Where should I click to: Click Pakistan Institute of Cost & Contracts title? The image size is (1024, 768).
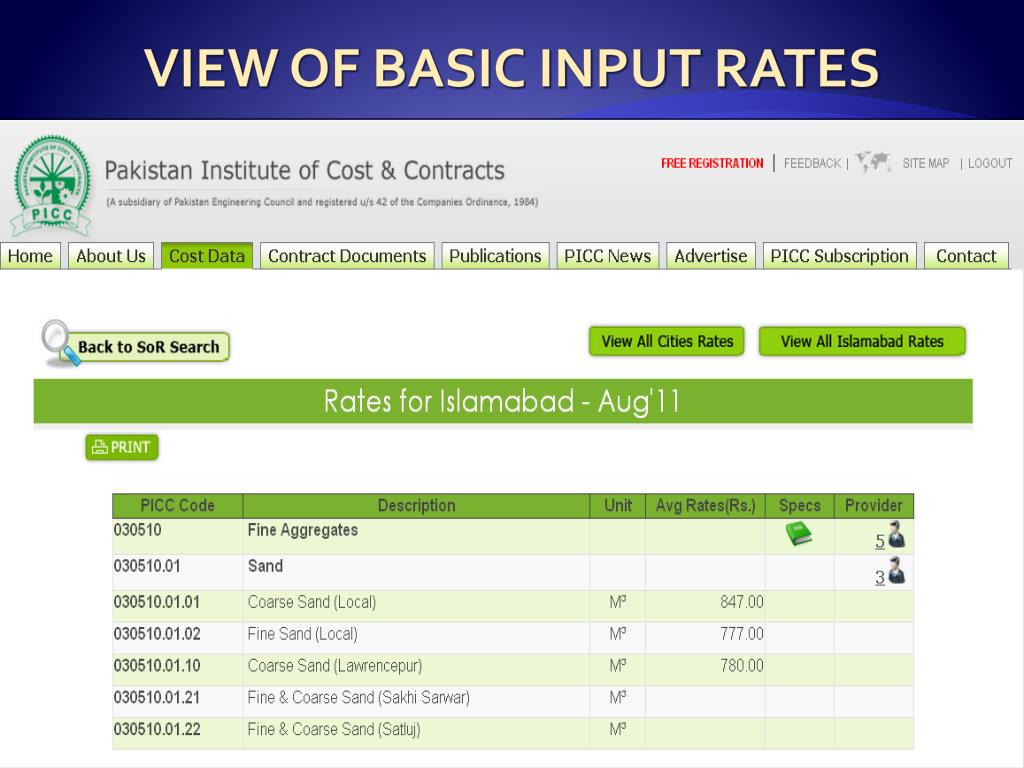coord(304,170)
